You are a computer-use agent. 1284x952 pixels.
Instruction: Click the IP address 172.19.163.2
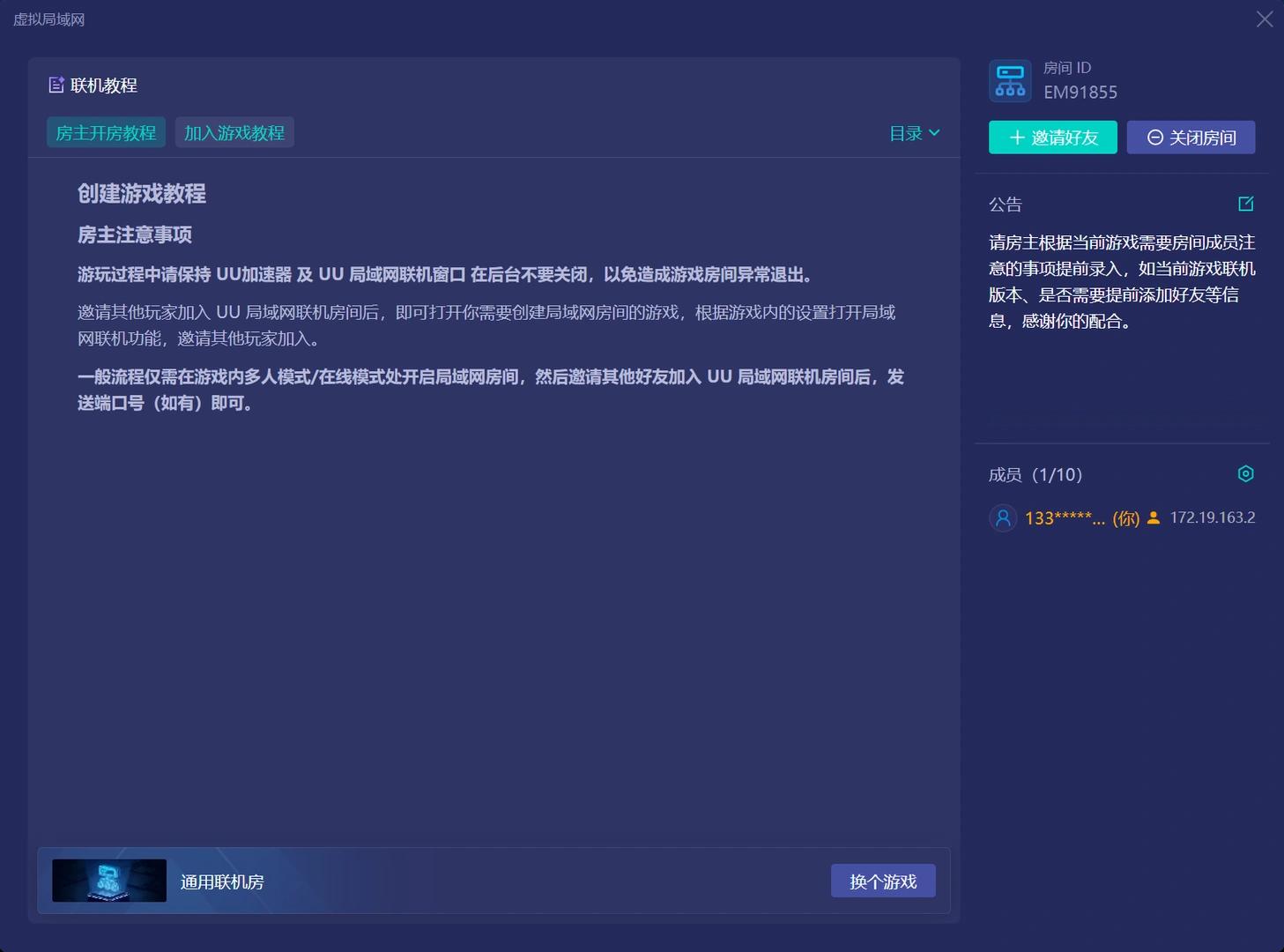tap(1213, 517)
